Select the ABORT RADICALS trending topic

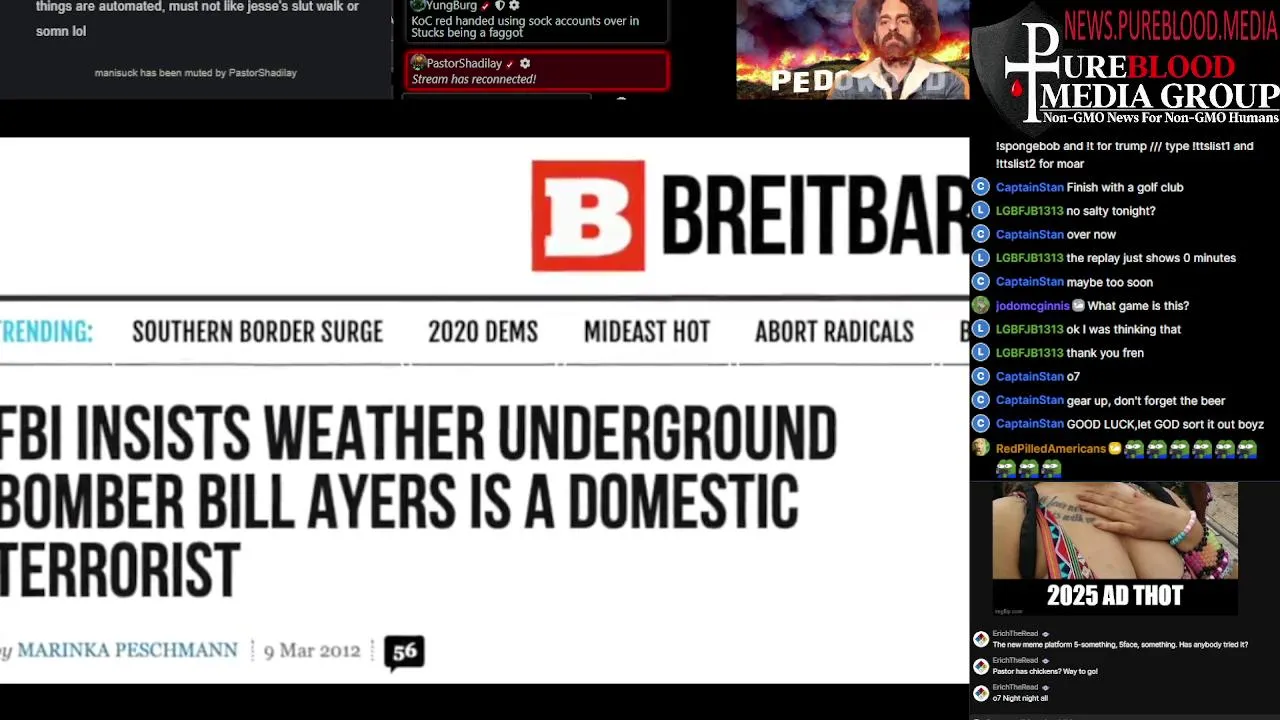(834, 332)
